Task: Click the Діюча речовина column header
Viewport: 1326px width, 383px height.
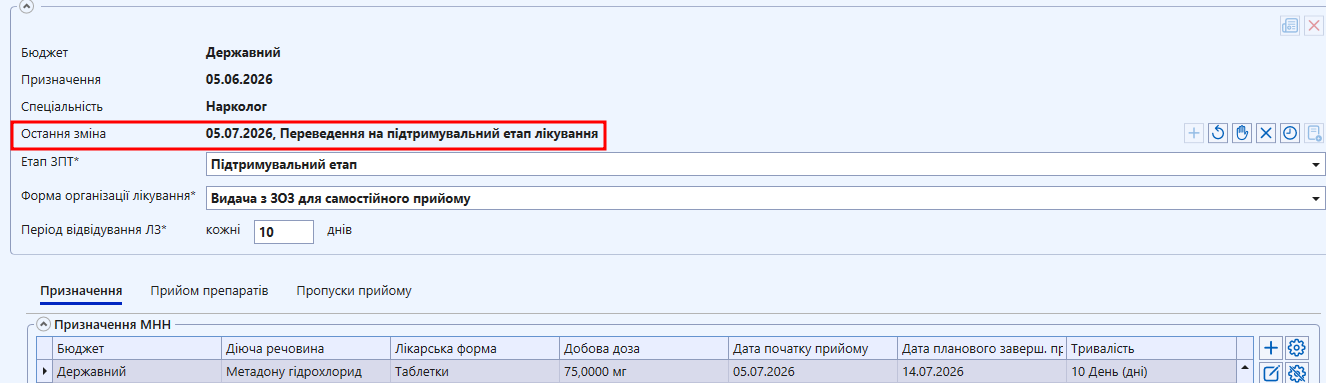Action: (305, 349)
